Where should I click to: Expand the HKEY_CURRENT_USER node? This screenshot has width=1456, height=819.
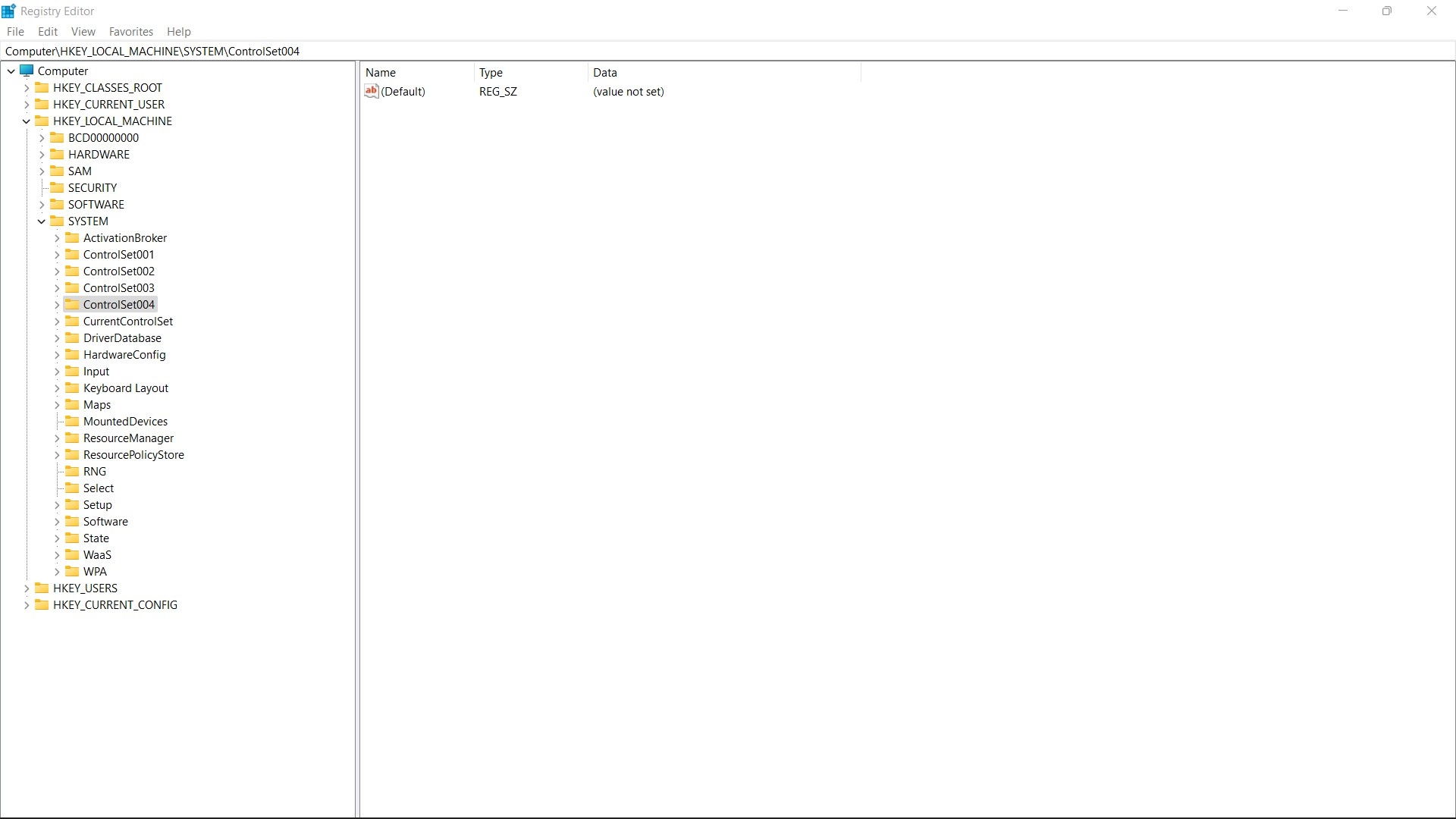click(27, 105)
